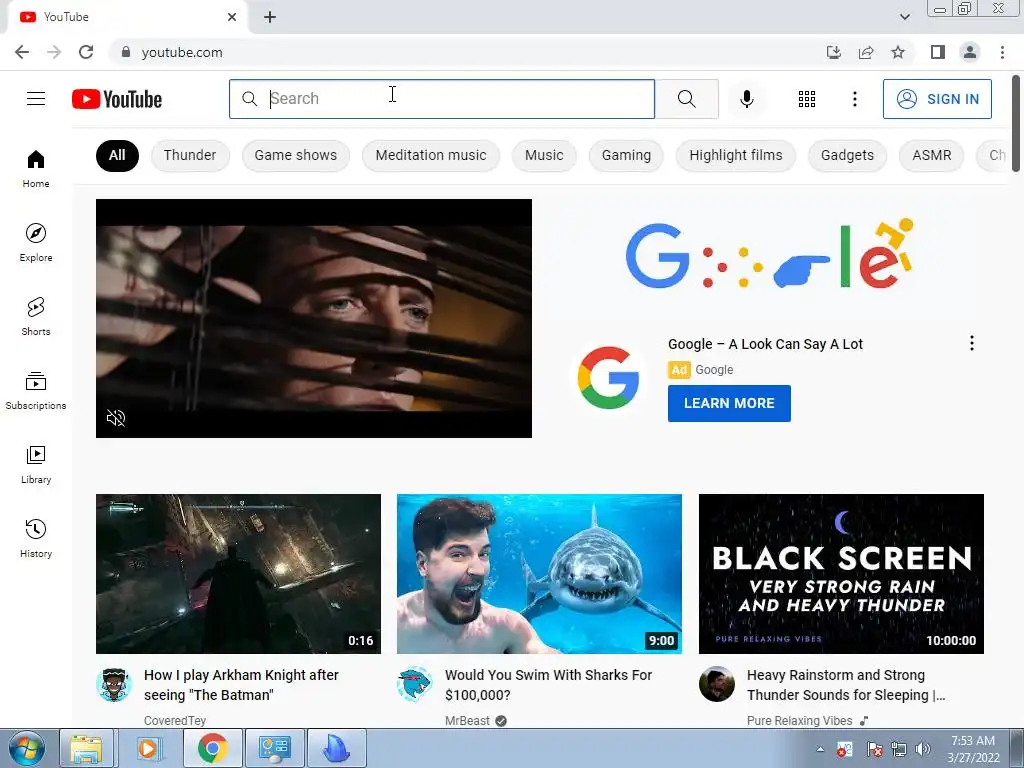This screenshot has width=1024, height=768.
Task: Open volume control in system tray
Action: point(923,749)
